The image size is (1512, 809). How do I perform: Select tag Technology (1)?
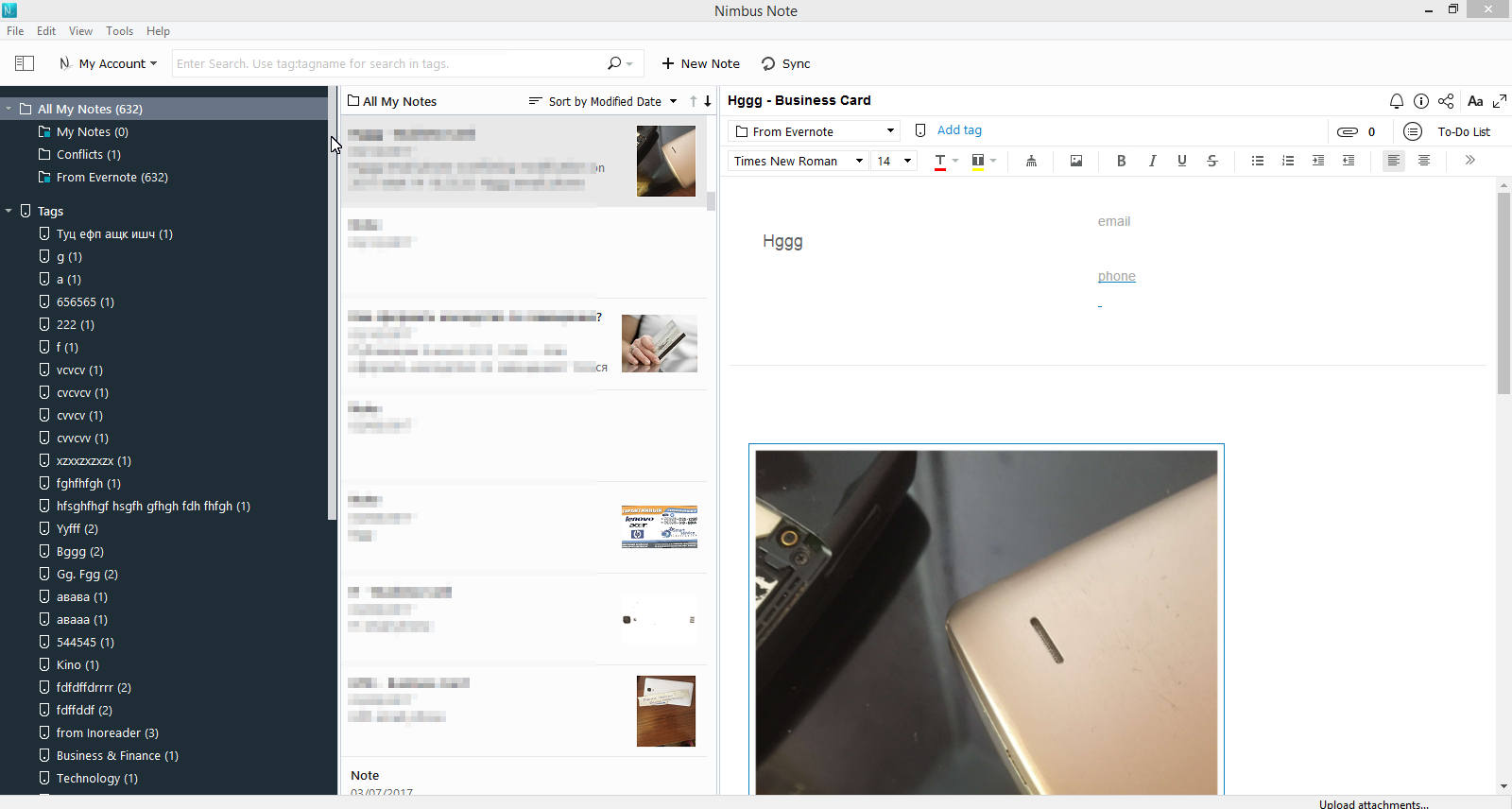(96, 778)
